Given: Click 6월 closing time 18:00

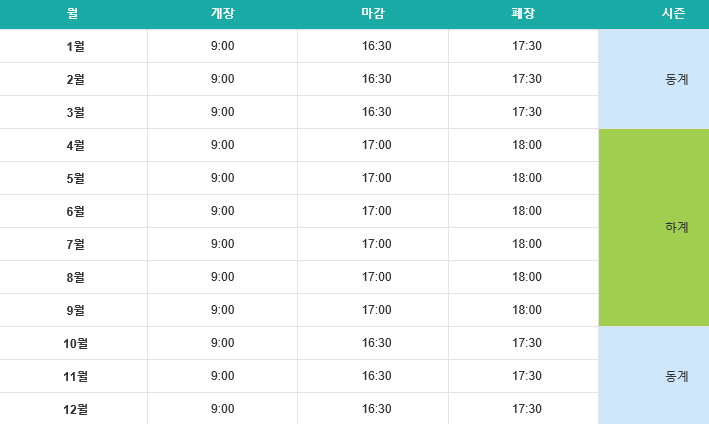Looking at the screenshot, I should click(527, 211).
